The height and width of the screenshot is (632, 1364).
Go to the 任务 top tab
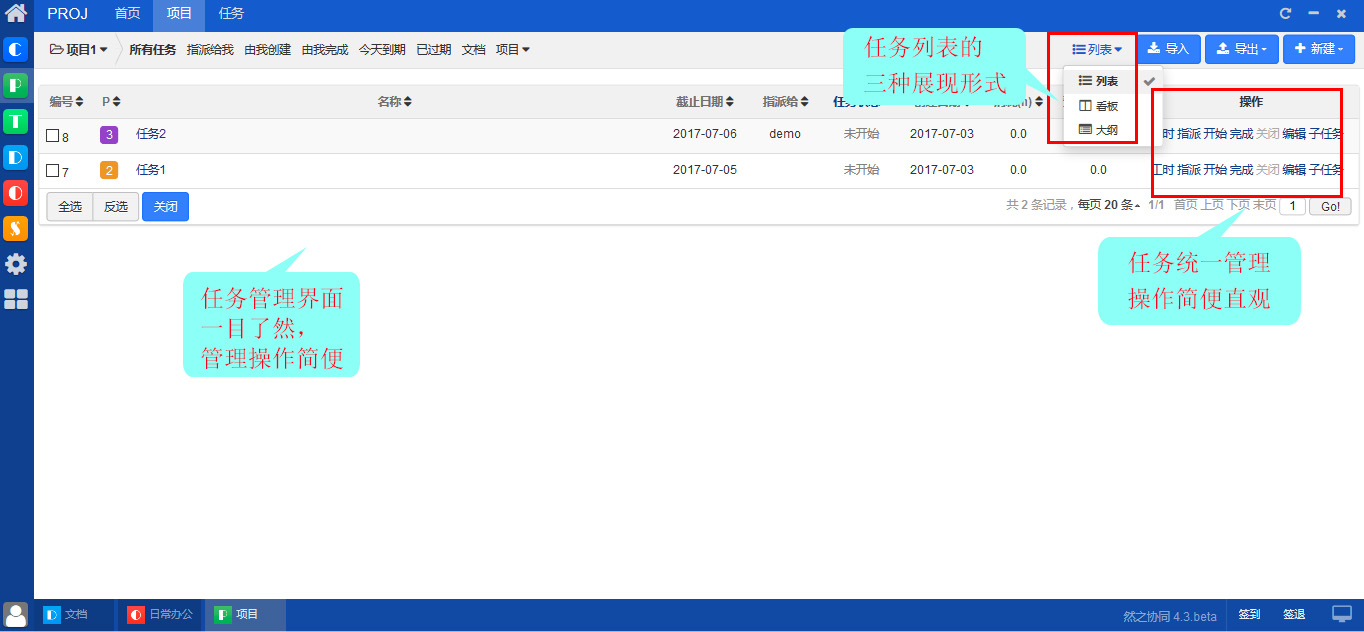coord(231,14)
